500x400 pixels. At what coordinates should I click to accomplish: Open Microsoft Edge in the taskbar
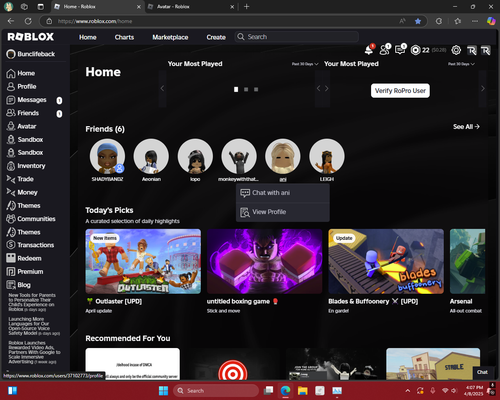tap(285, 390)
